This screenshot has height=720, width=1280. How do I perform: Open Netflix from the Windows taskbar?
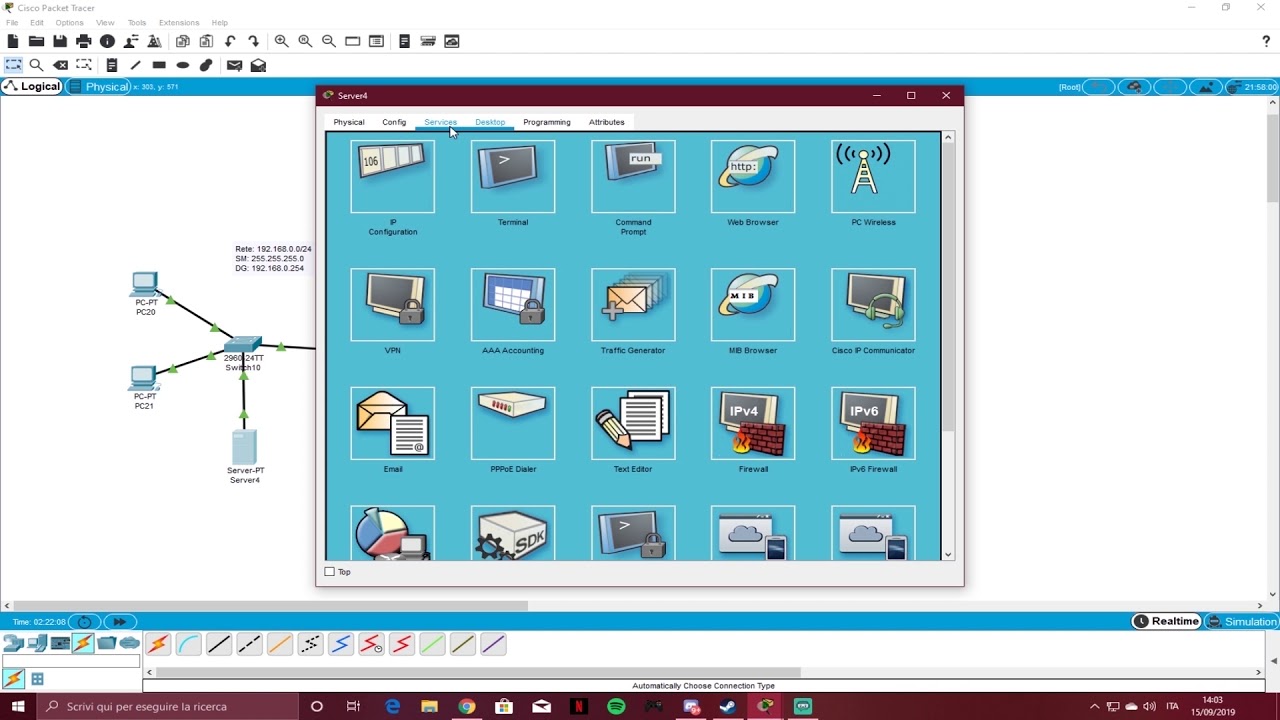pyautogui.click(x=579, y=706)
